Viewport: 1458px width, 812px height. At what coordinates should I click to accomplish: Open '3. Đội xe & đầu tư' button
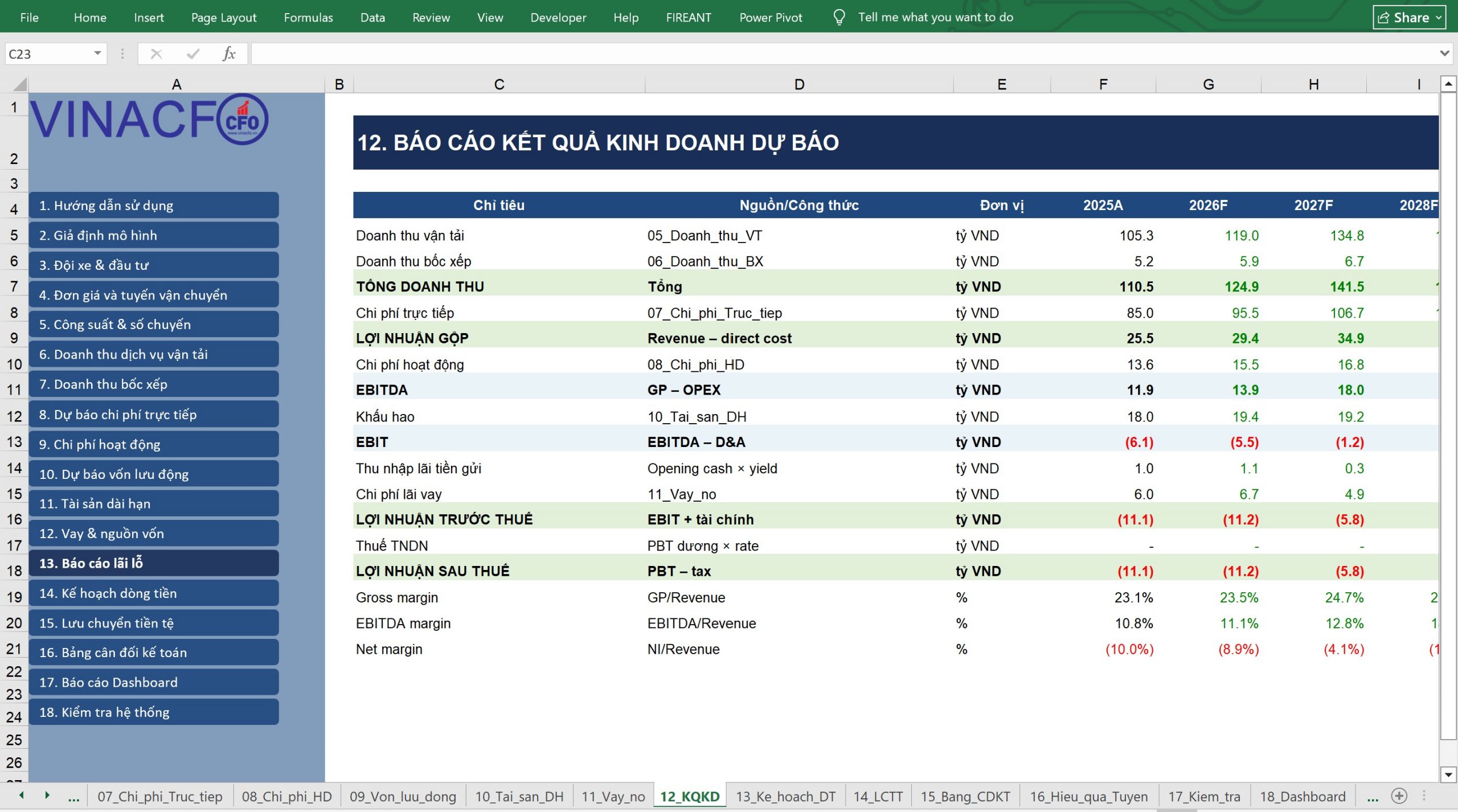coord(154,265)
